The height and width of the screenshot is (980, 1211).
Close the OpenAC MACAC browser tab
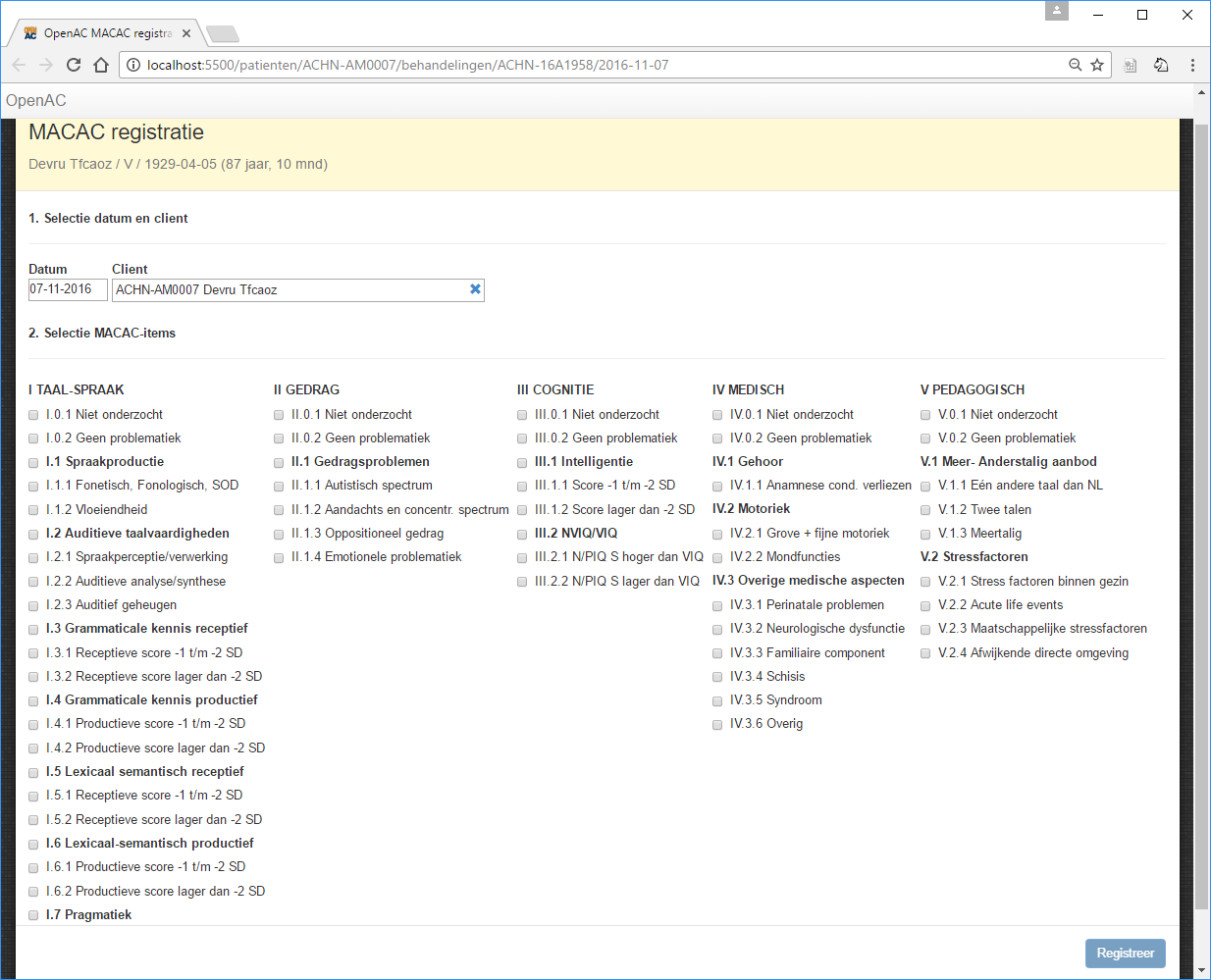(186, 33)
